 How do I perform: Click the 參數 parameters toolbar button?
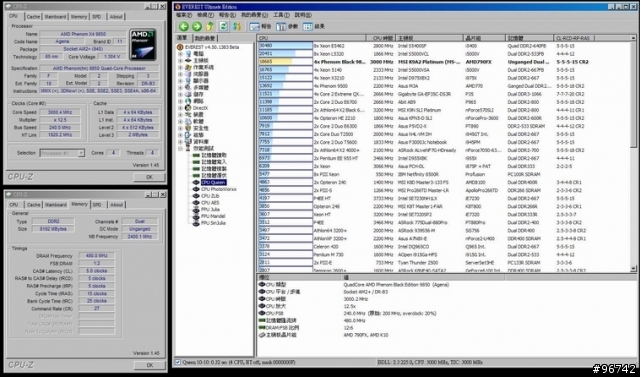[287, 27]
